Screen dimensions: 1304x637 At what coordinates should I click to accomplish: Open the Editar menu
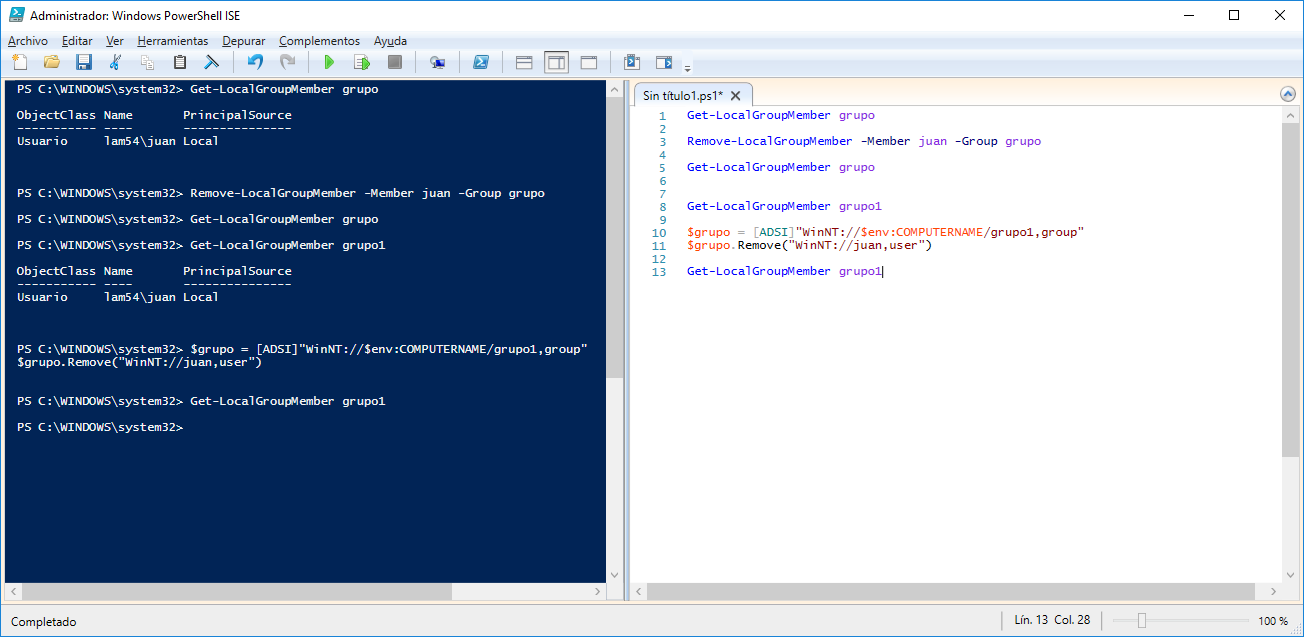(x=77, y=41)
